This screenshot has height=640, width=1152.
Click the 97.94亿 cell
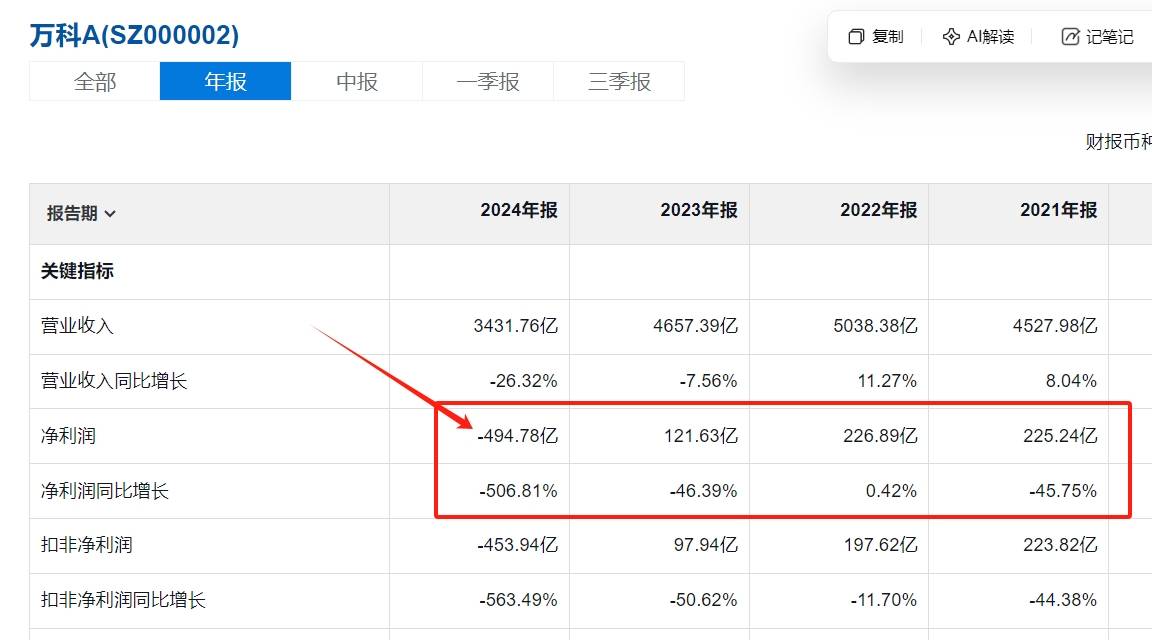[x=706, y=545]
